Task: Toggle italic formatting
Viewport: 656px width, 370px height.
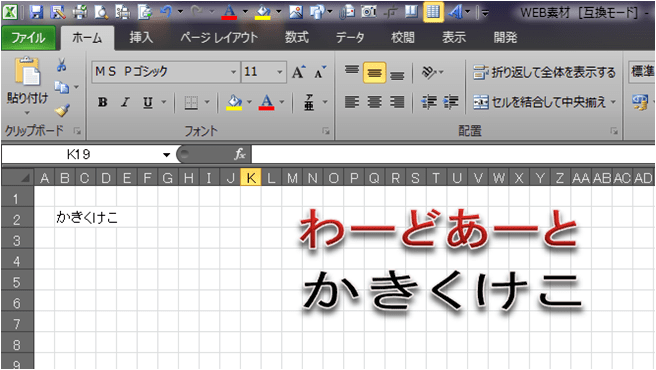Action: pos(125,102)
